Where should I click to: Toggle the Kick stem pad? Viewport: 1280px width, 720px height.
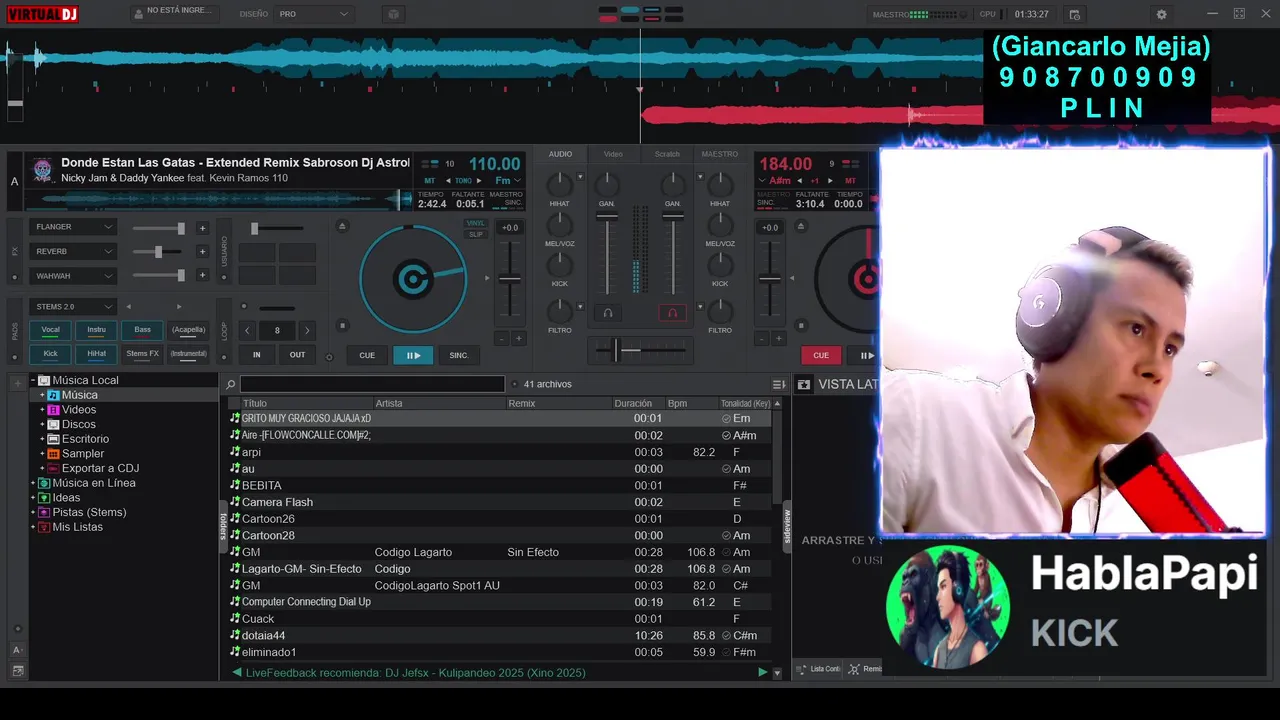point(50,354)
